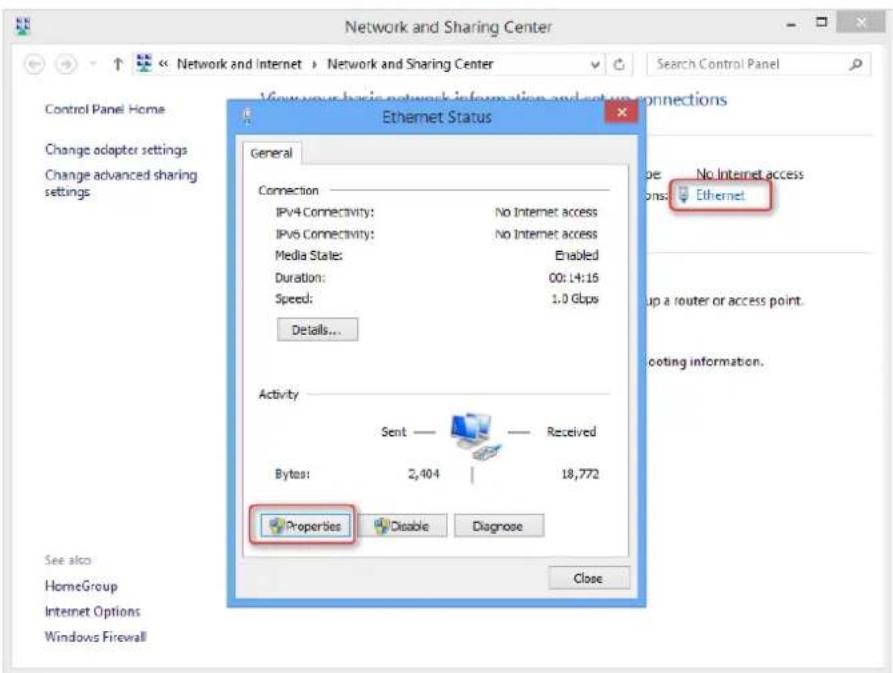The image size is (893, 673).
Task: Click the Forward navigation arrow
Action: pyautogui.click(x=65, y=64)
